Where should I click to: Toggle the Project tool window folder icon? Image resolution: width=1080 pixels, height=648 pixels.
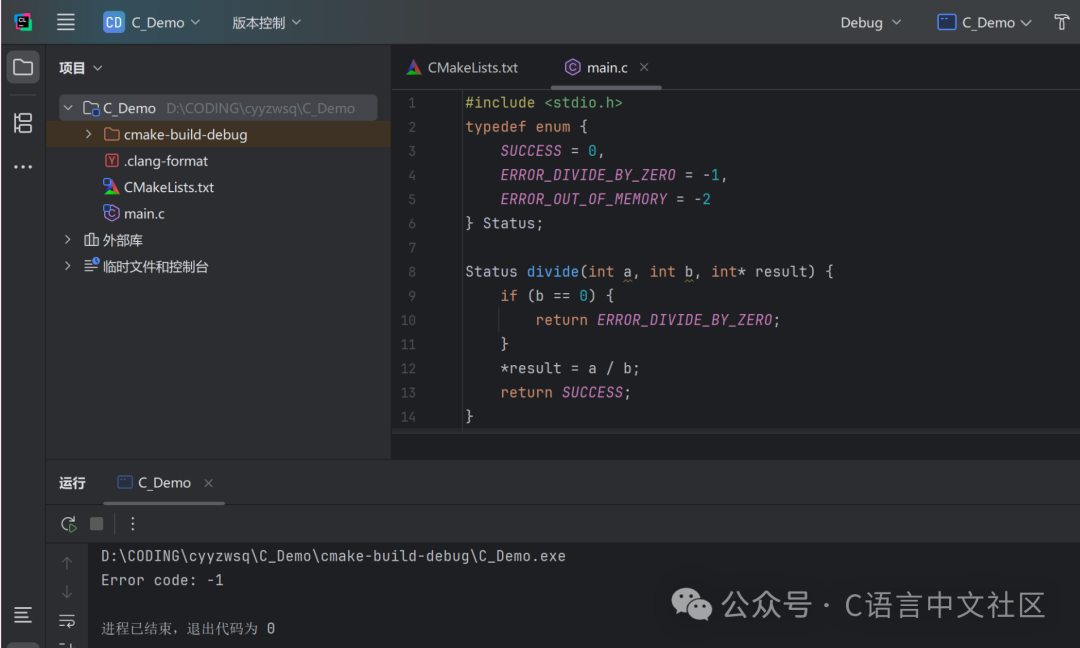click(x=23, y=67)
